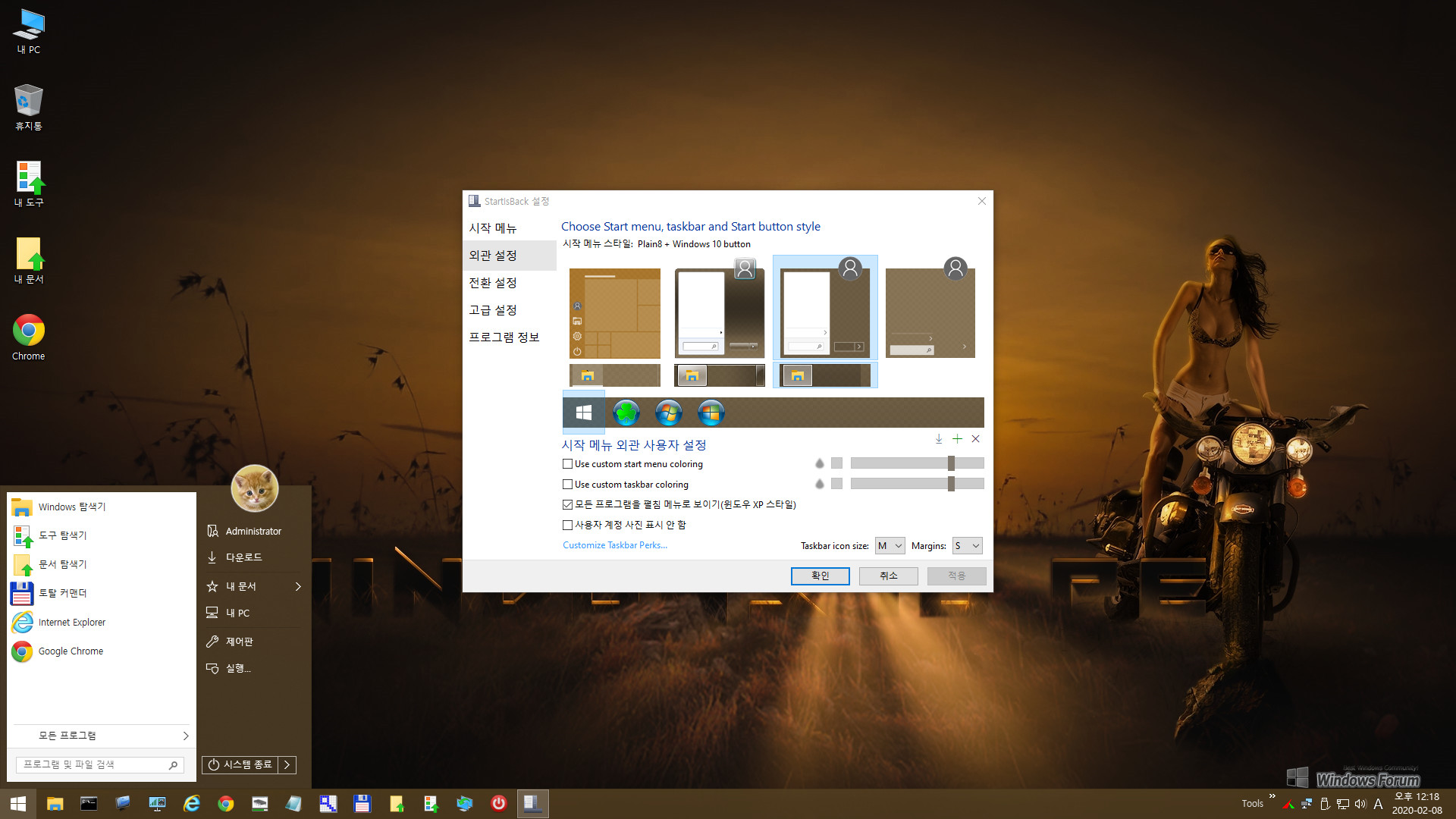Screen dimensions: 1456x819
Task: Click the taskbar color droplet icon
Action: point(819,484)
